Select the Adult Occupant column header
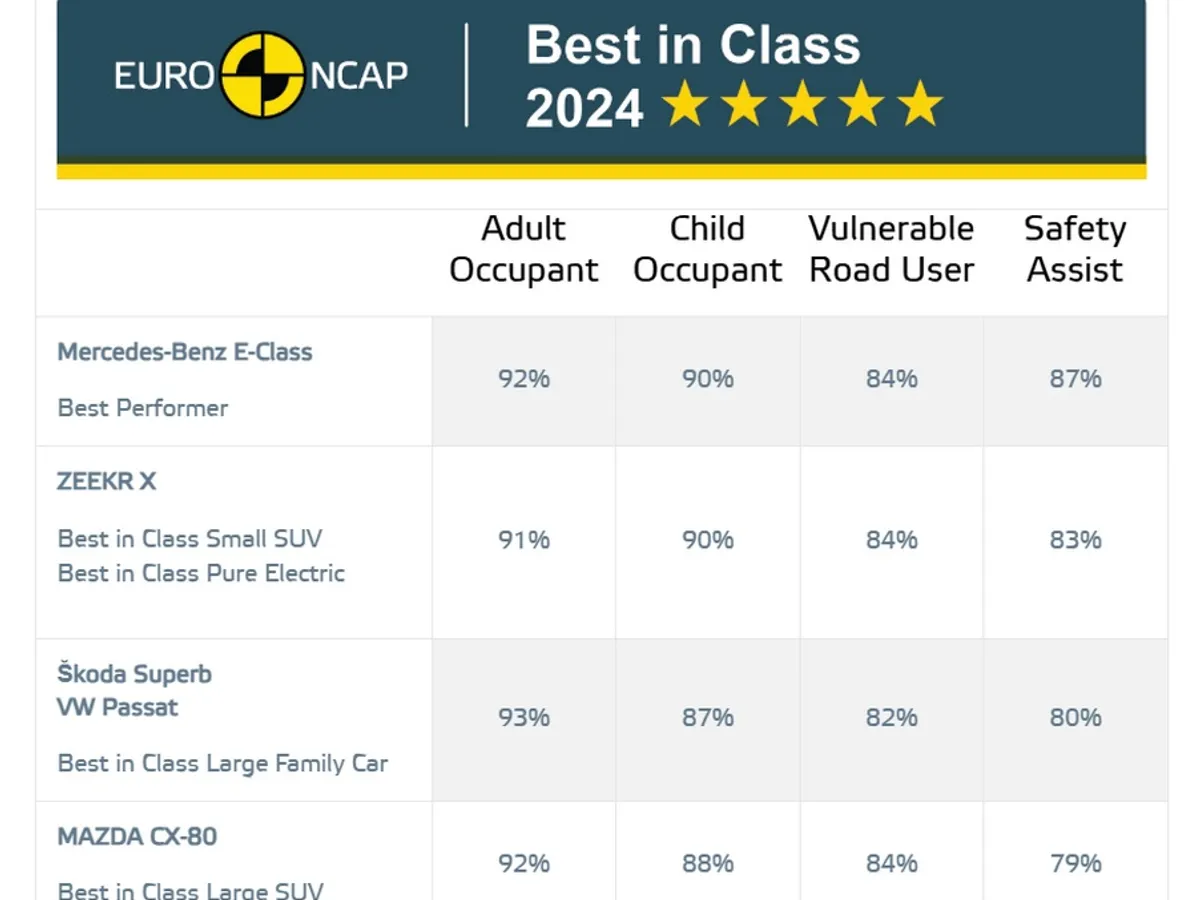Screen dimensions: 1200x900 click(523, 249)
